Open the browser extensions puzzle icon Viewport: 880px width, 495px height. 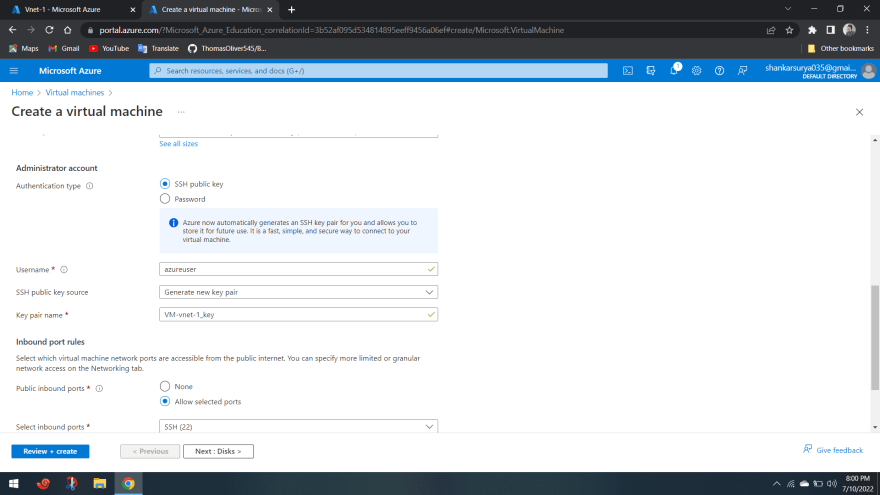[x=812, y=30]
